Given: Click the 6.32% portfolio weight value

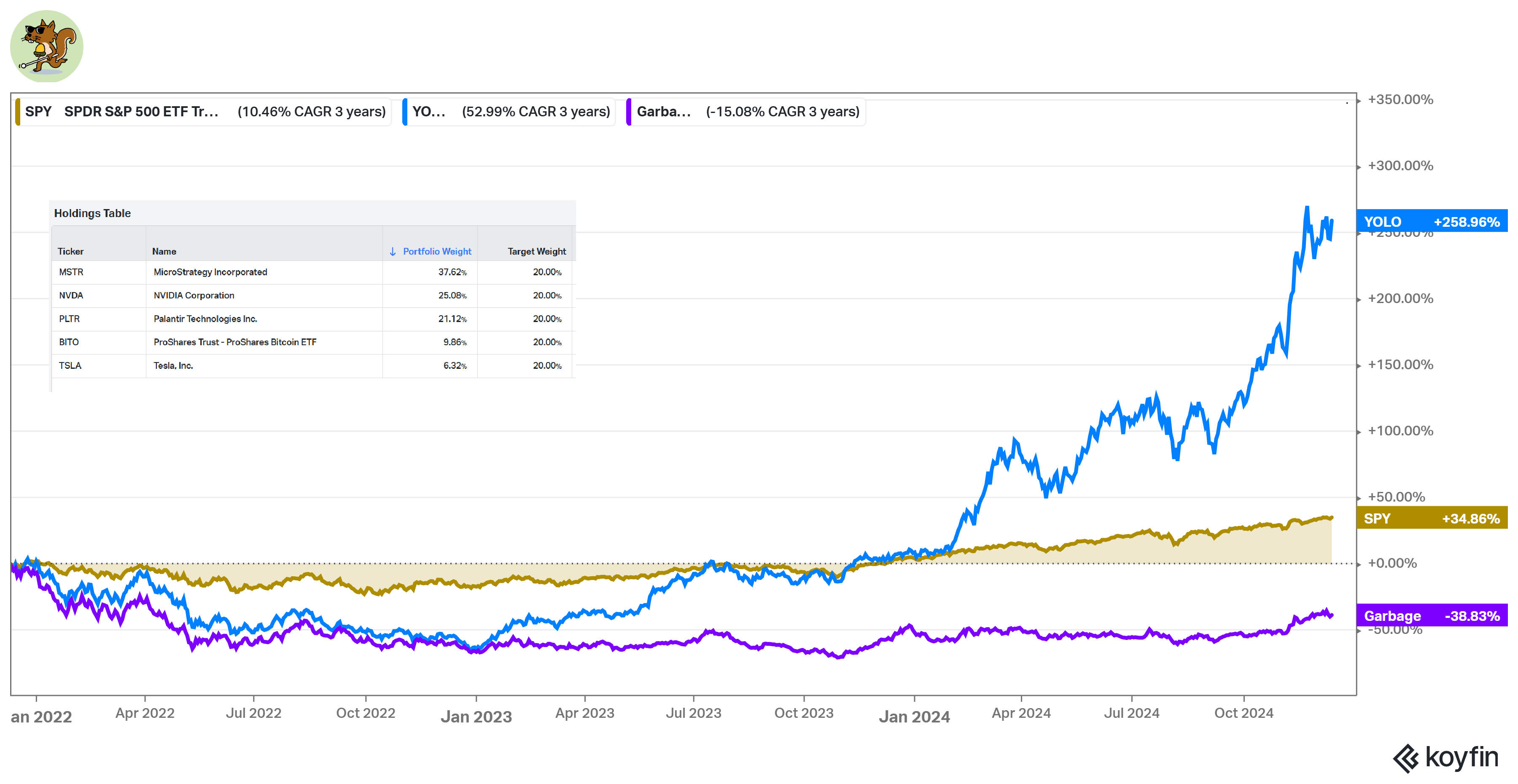Looking at the screenshot, I should pyautogui.click(x=455, y=366).
